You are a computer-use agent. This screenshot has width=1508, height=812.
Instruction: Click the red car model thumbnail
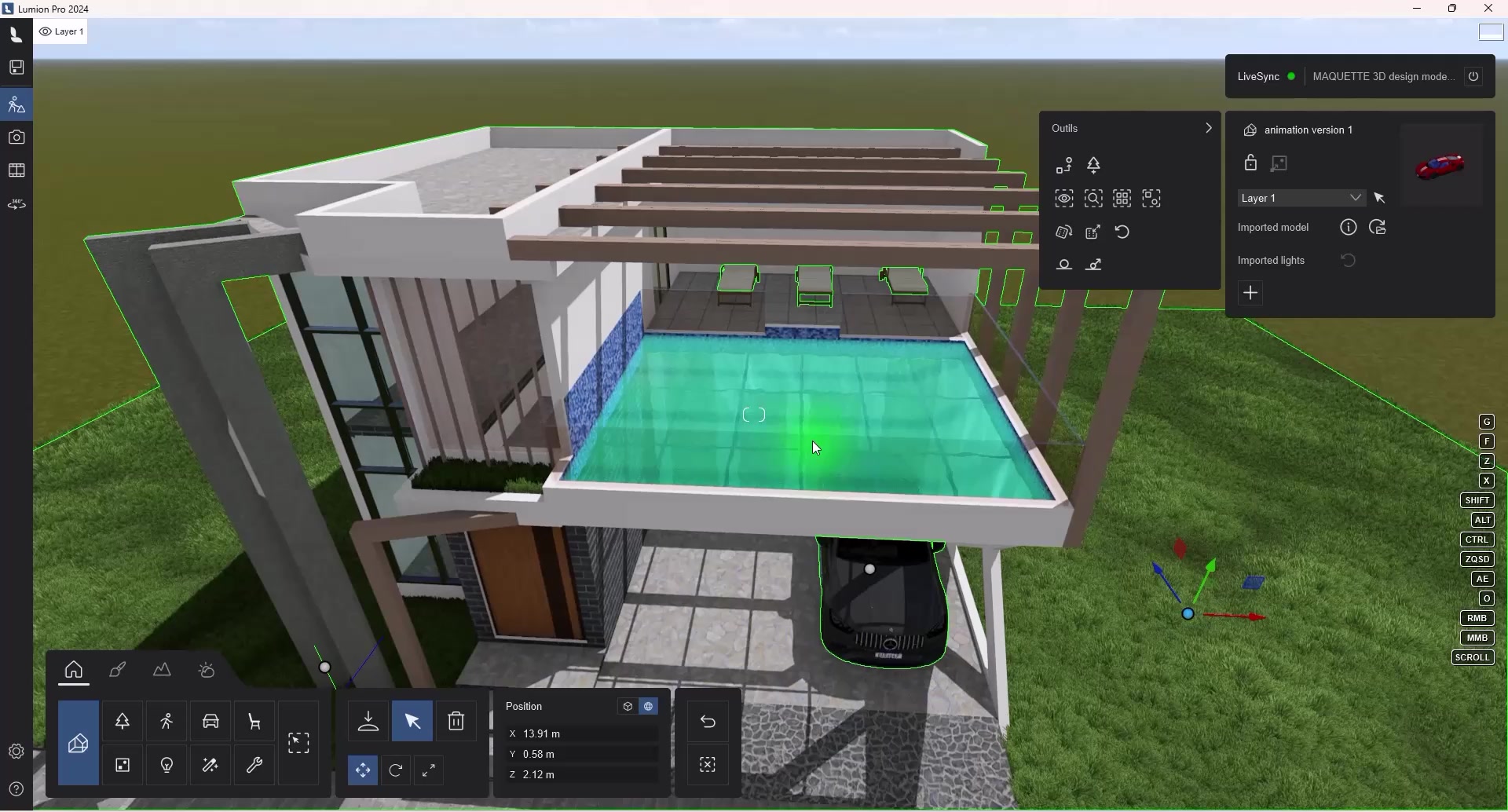click(x=1441, y=166)
